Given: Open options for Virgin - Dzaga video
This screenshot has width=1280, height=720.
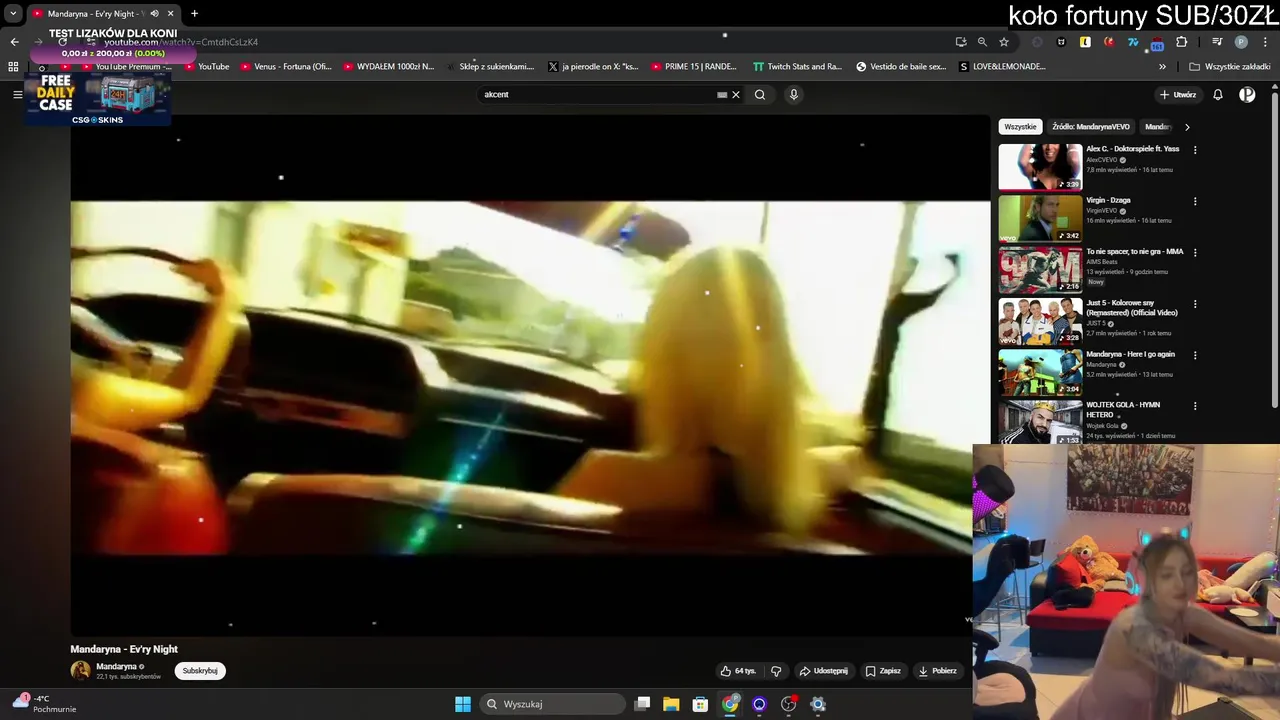Looking at the screenshot, I should pos(1195,201).
